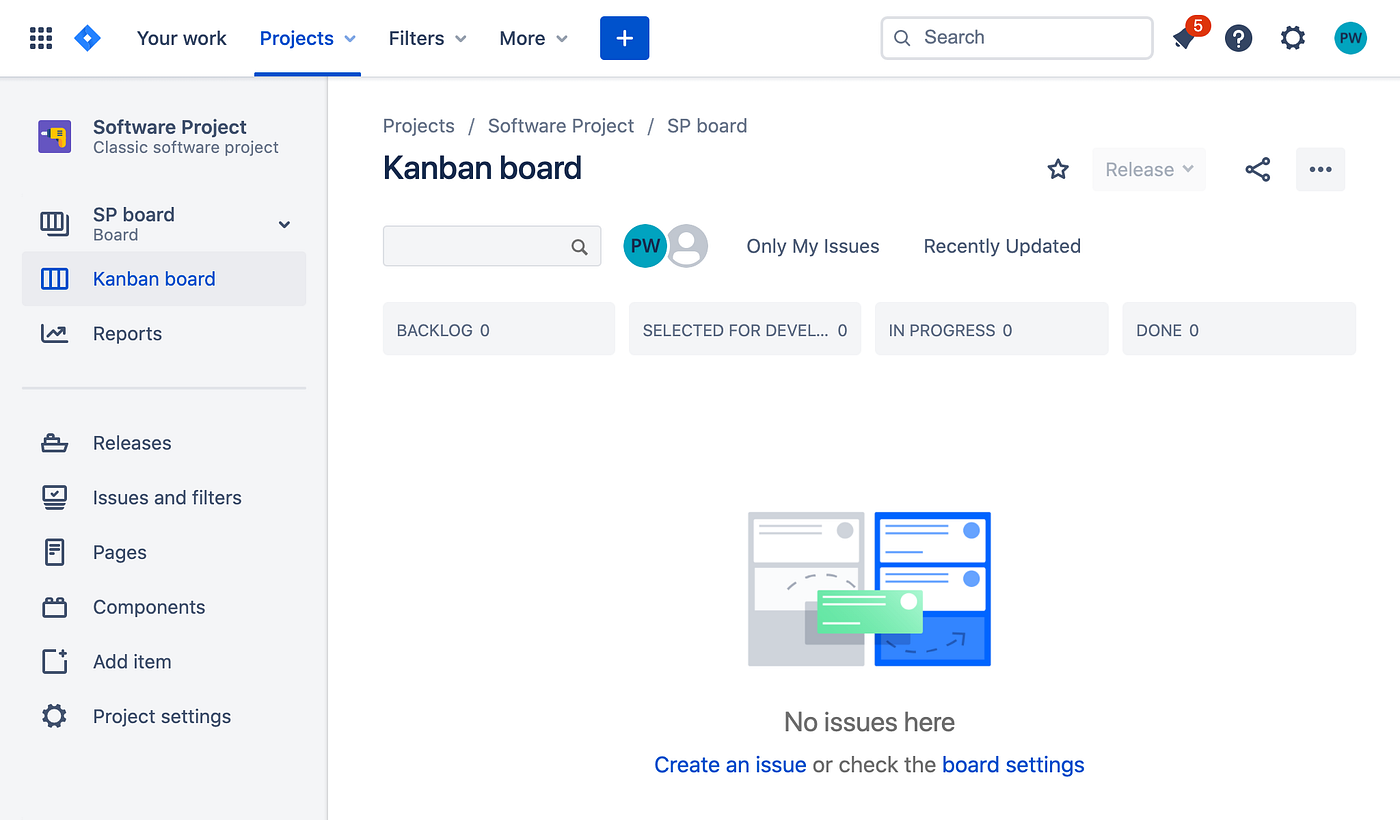
Task: Click Software Project breadcrumb link
Action: (x=561, y=126)
